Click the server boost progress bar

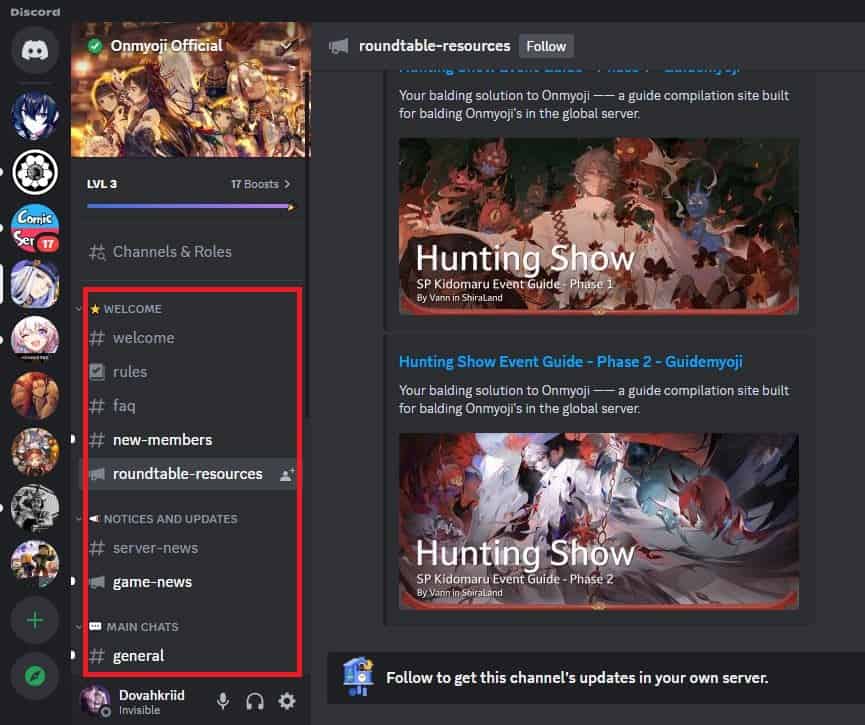click(x=191, y=206)
